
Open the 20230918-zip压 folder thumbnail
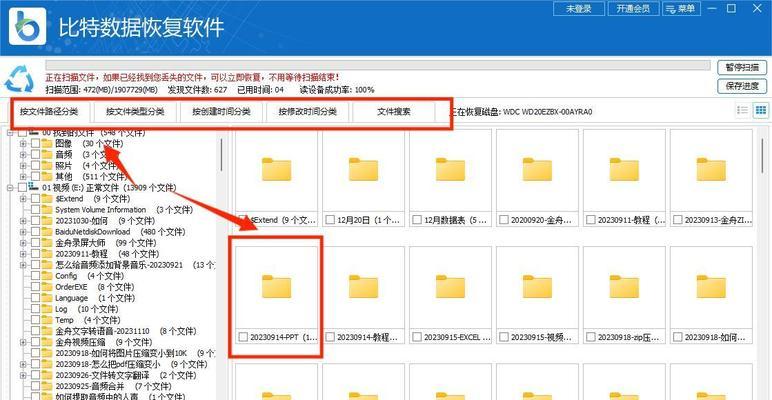[x=624, y=287]
